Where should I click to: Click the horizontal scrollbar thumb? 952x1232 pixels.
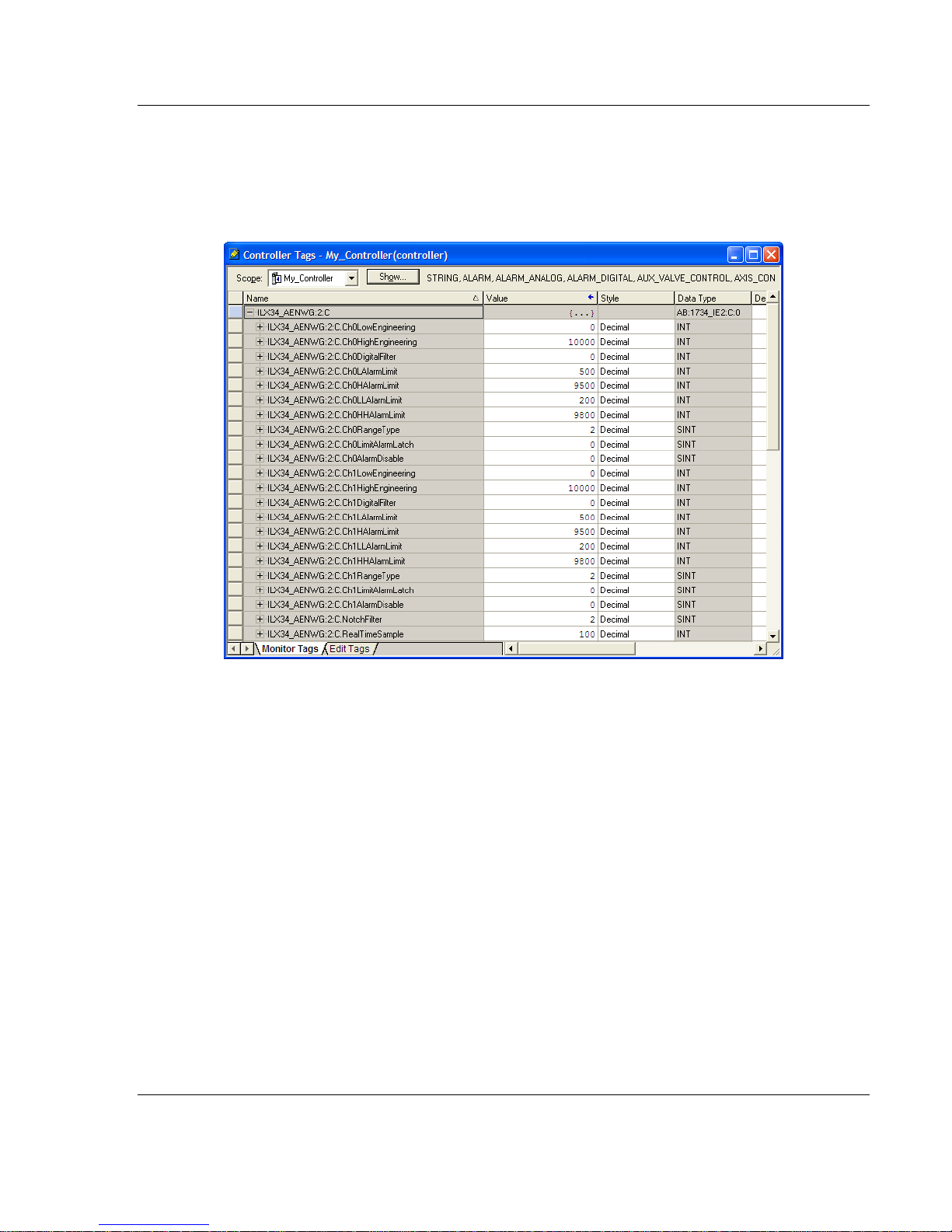point(577,649)
